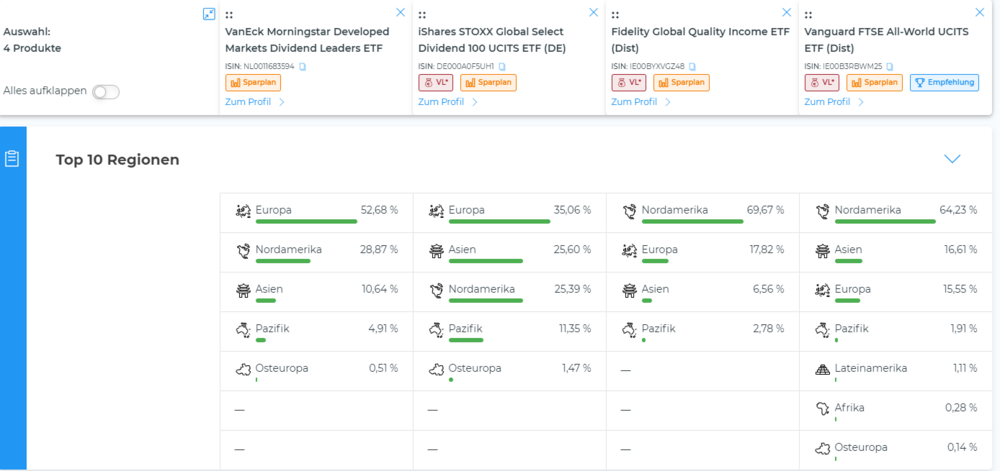Click drag handle of Fidelity Global Quality column
The image size is (1000, 471).
click(x=615, y=15)
